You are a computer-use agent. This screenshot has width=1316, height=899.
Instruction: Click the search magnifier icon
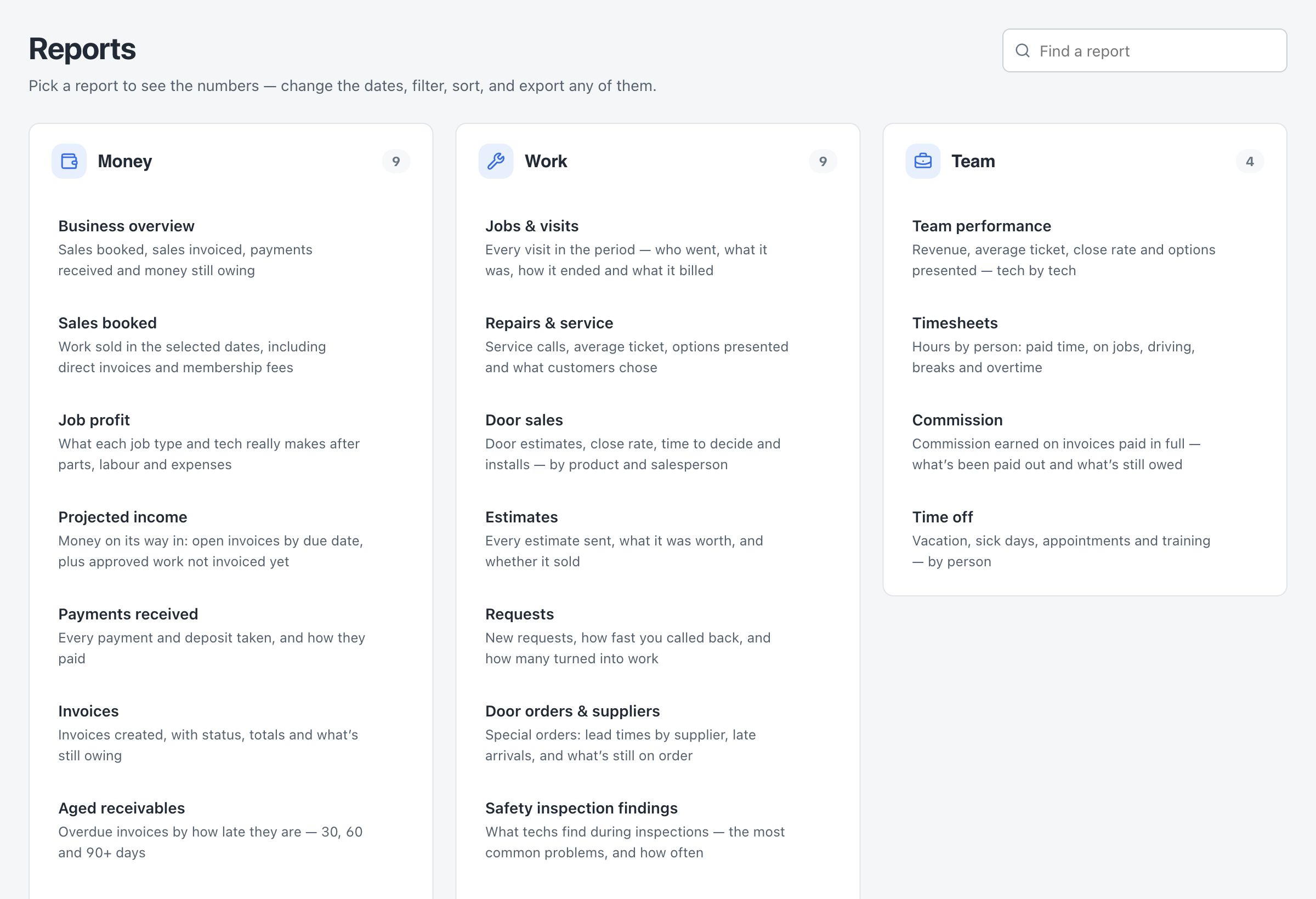(x=1023, y=51)
